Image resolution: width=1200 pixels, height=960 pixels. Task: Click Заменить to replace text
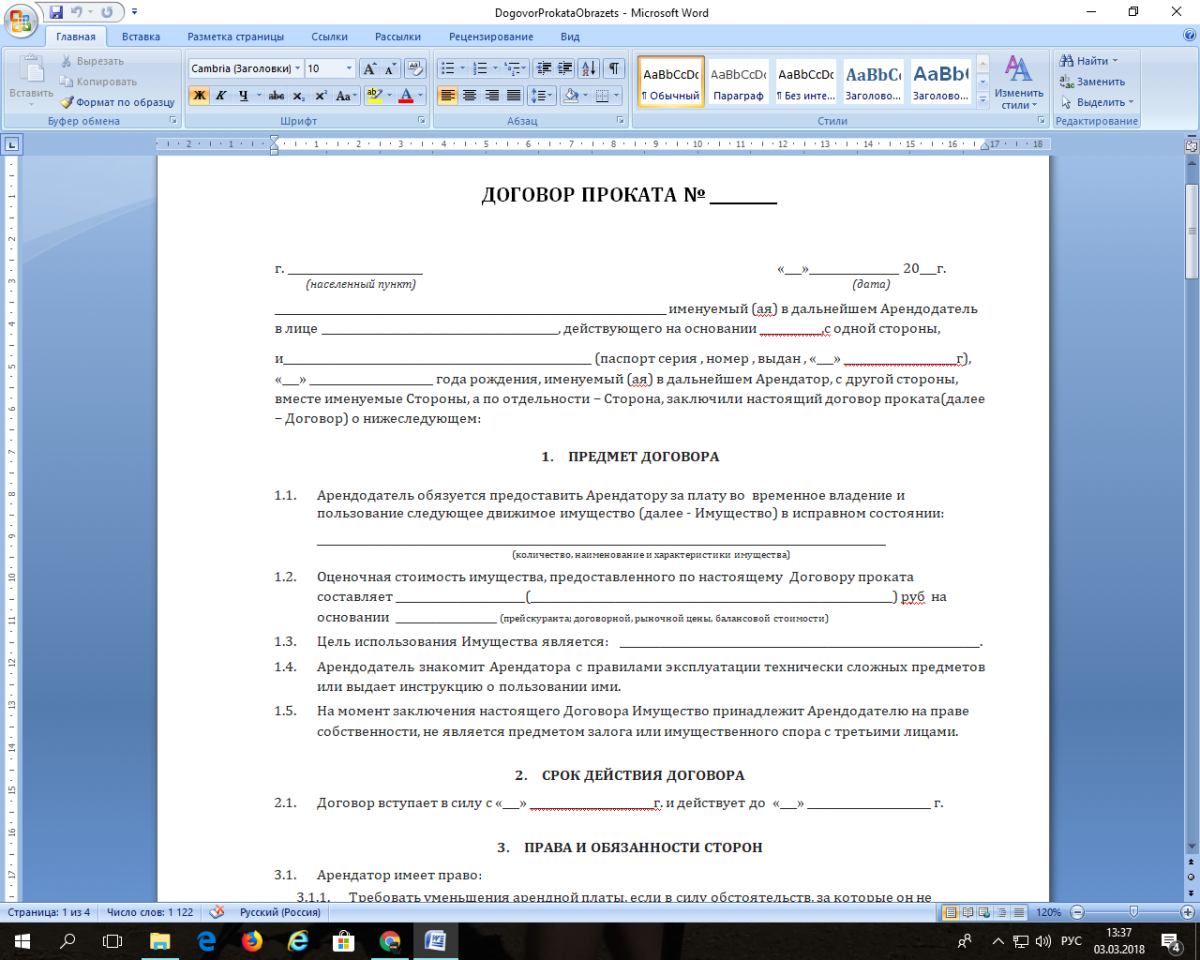coord(1092,82)
